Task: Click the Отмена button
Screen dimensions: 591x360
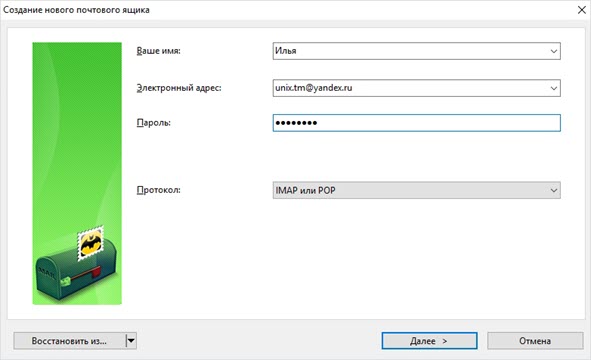Action: pyautogui.click(x=535, y=341)
